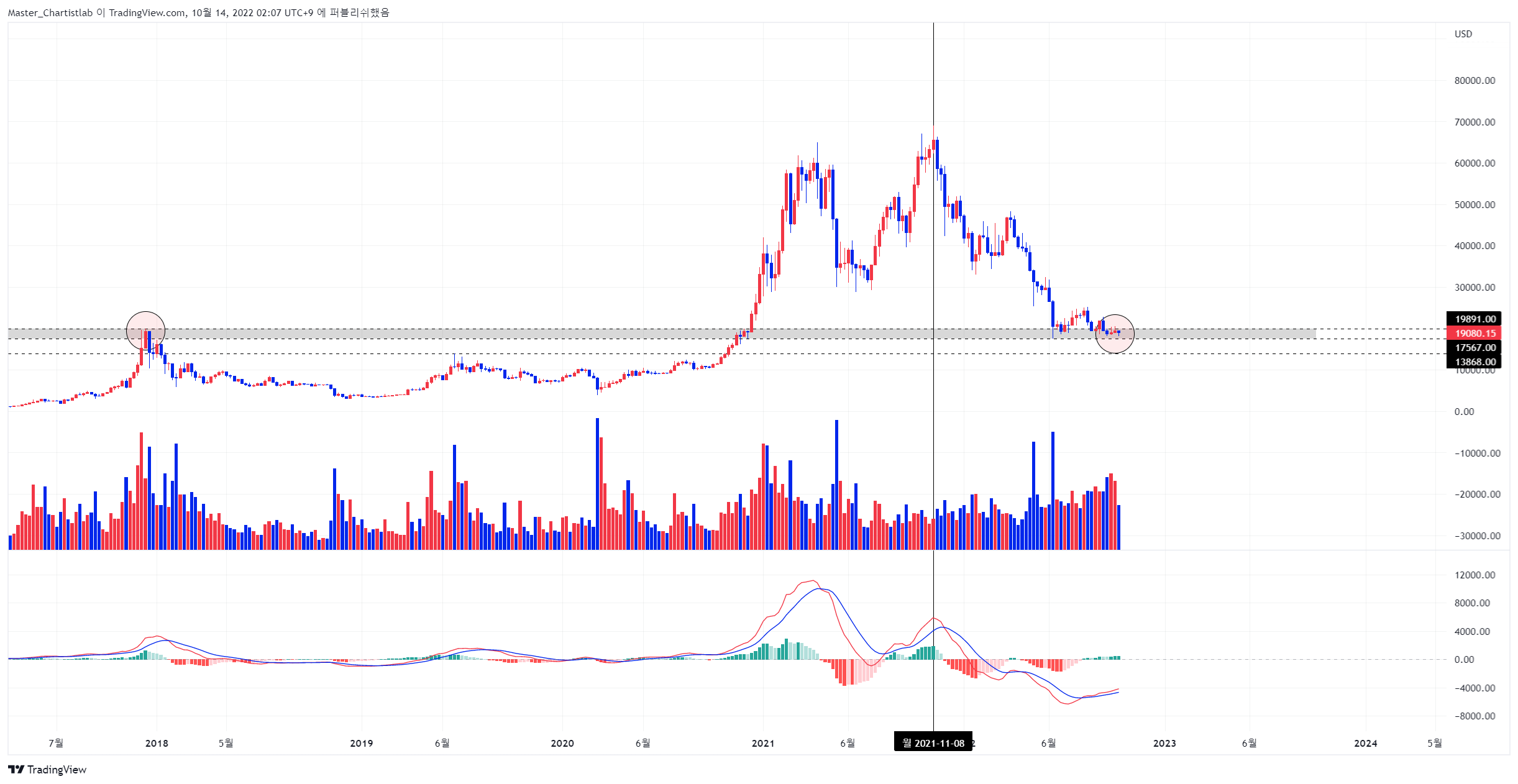The width and height of the screenshot is (1518, 784).
Task: Click the USD currency label
Action: (1463, 34)
